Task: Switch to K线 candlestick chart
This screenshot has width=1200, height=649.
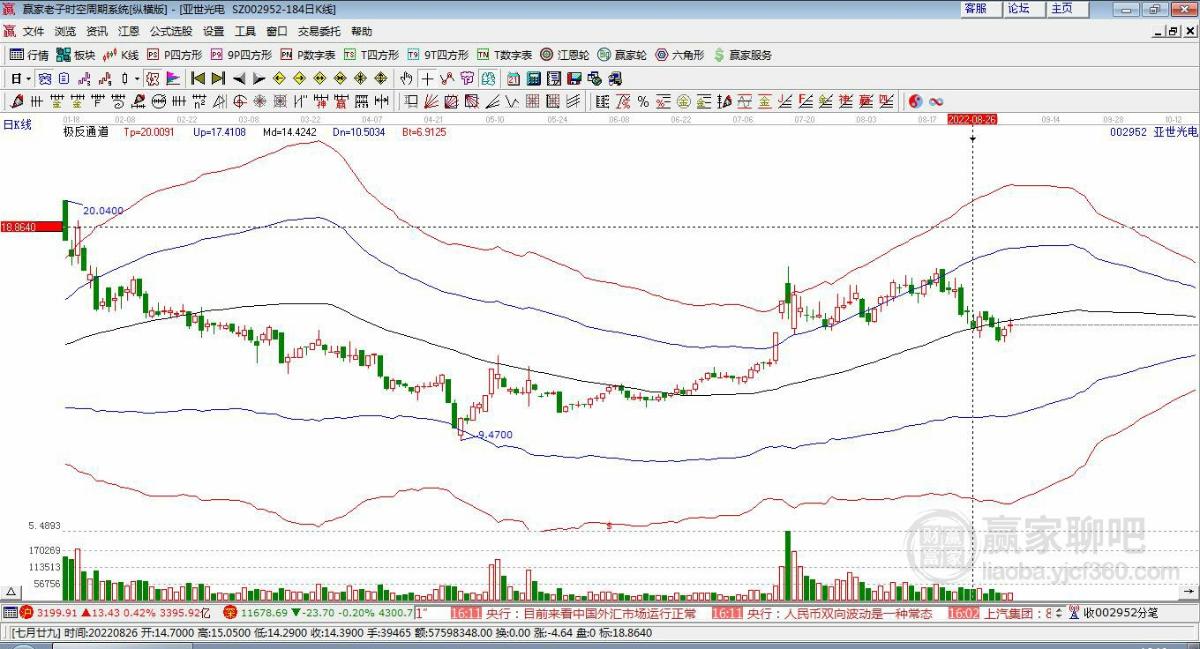Action: [121, 54]
